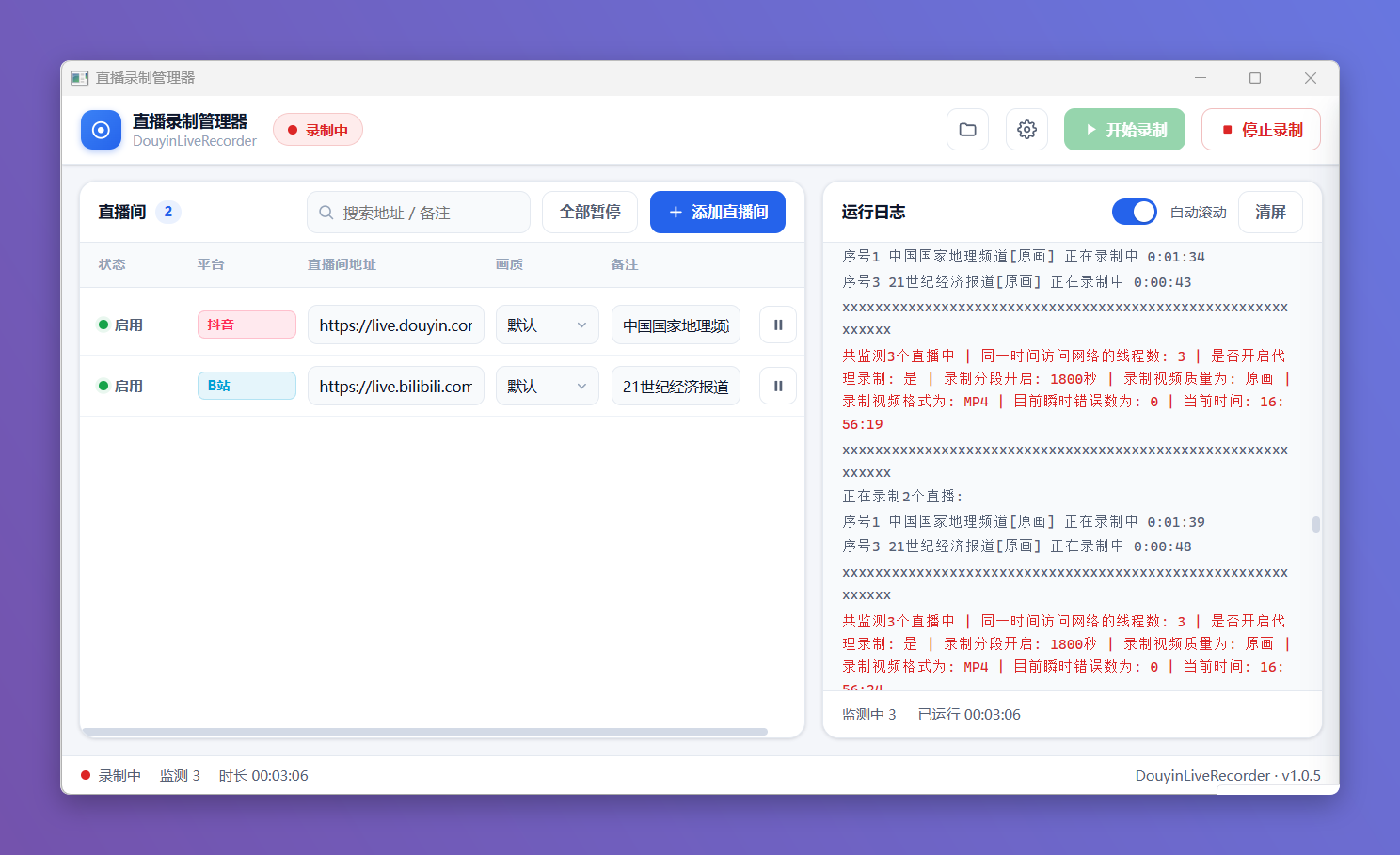1400x855 pixels.
Task: Open the recordings folder icon
Action: 967,130
